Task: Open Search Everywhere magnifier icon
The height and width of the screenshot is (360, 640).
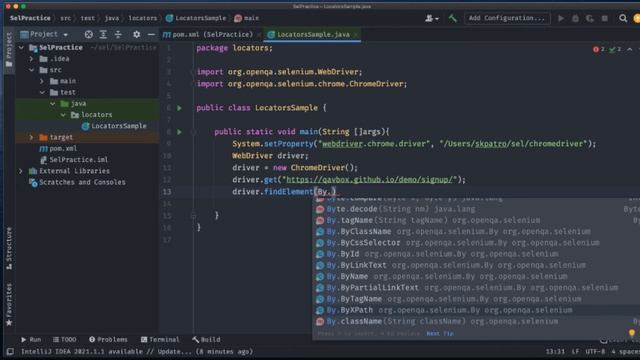Action: tap(623, 18)
